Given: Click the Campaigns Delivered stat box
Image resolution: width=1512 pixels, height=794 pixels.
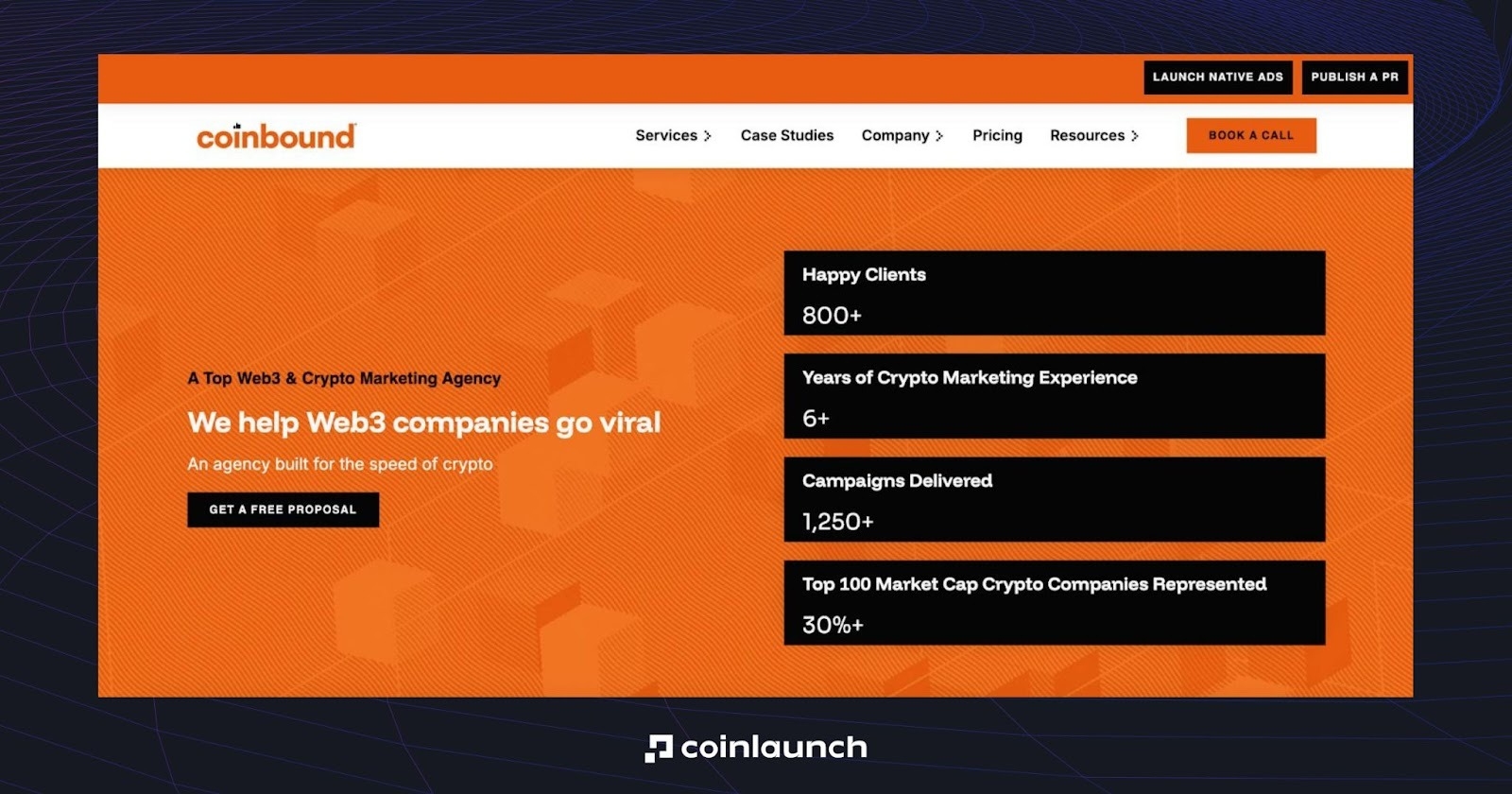Looking at the screenshot, I should coord(1055,499).
